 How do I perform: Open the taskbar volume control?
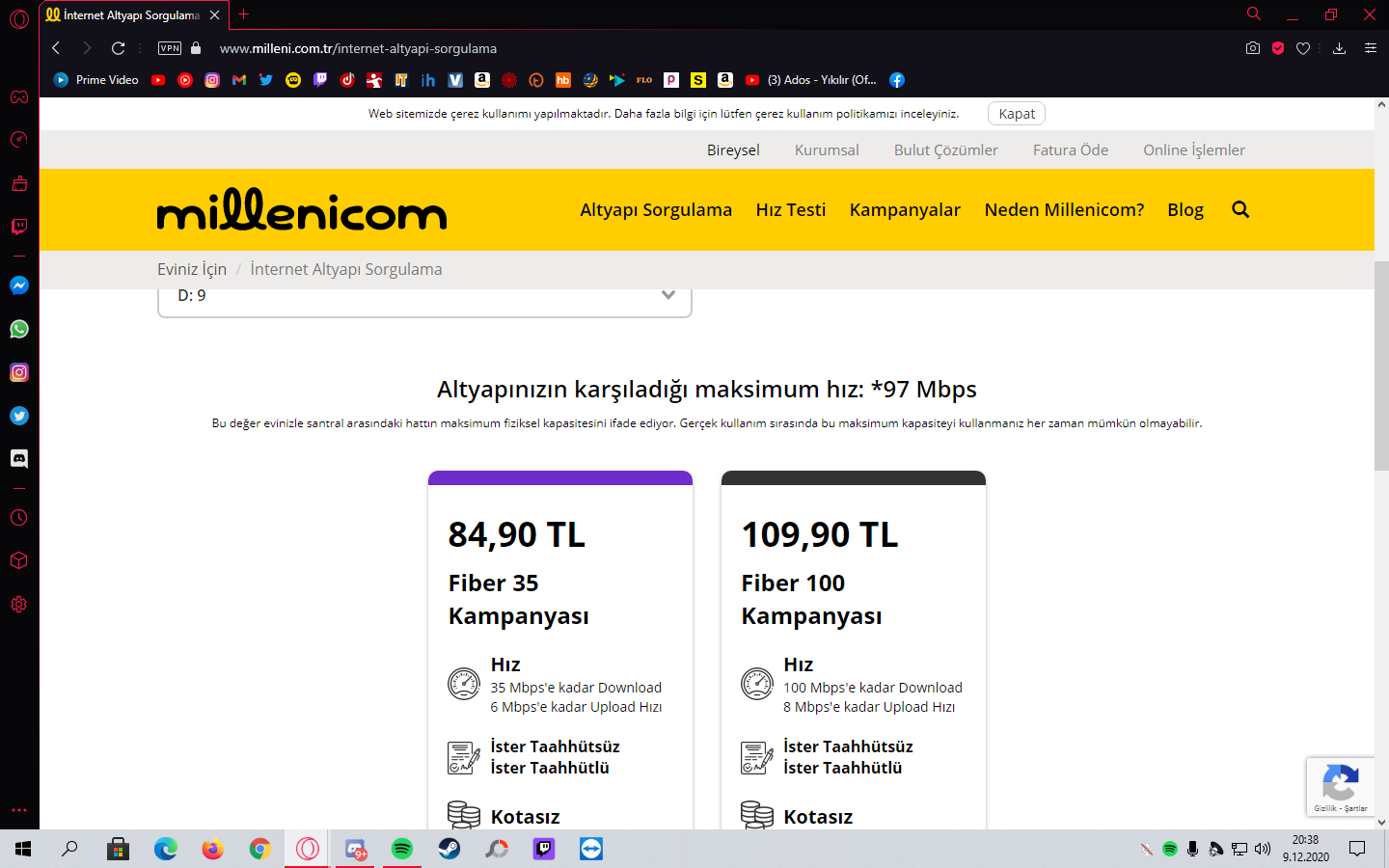point(1263,849)
